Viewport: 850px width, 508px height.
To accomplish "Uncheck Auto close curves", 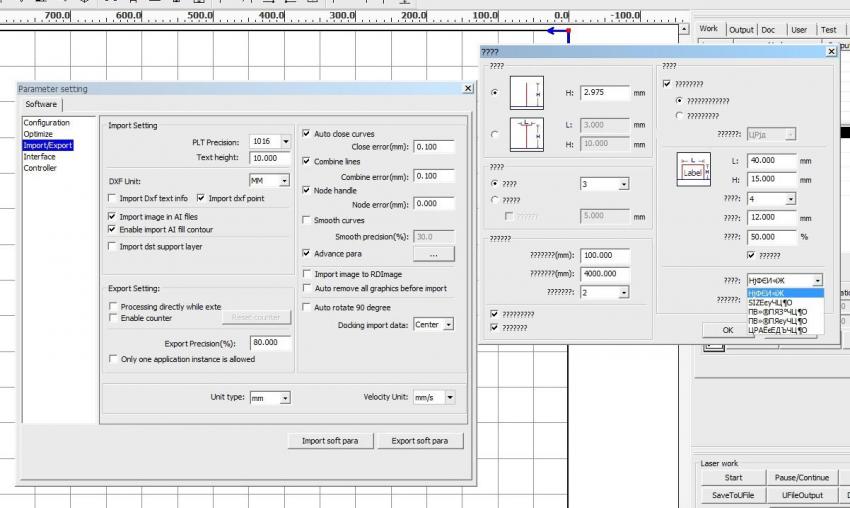I will 306,133.
